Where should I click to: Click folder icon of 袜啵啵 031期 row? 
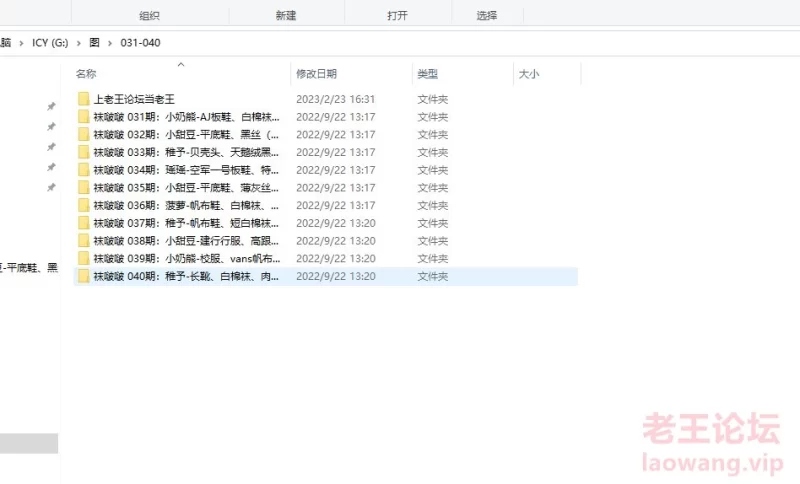tap(84, 117)
